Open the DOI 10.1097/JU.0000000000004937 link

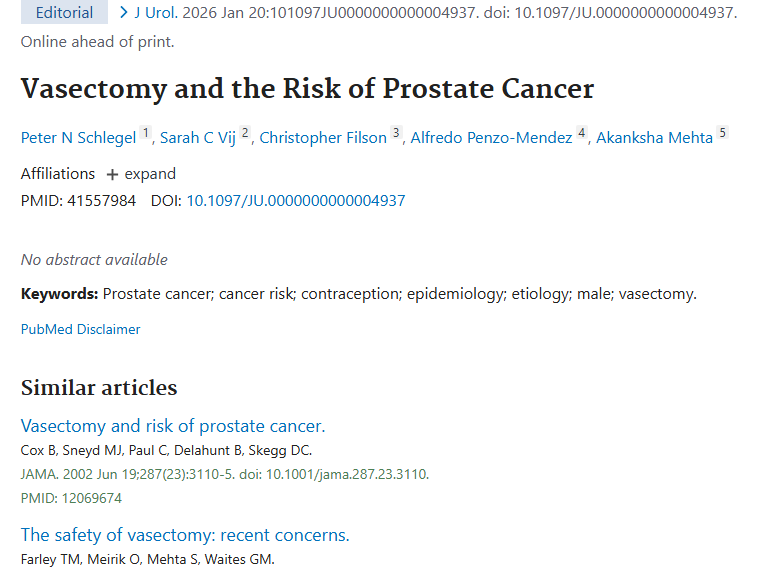[x=295, y=201]
